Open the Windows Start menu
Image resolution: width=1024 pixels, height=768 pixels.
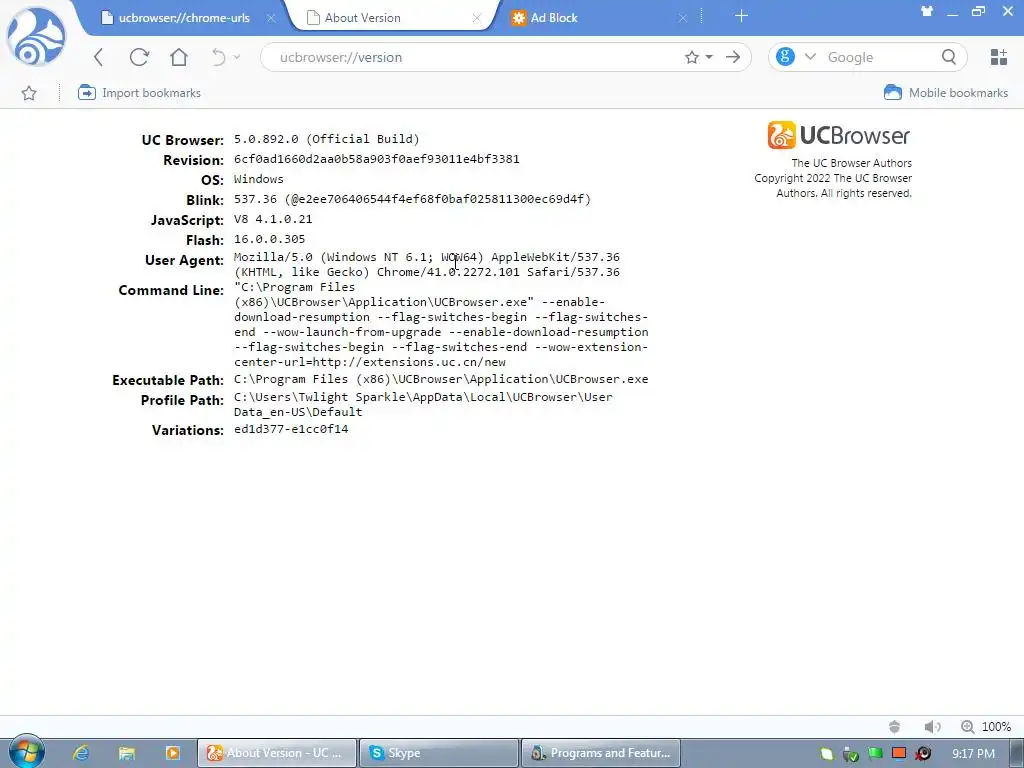coord(26,752)
